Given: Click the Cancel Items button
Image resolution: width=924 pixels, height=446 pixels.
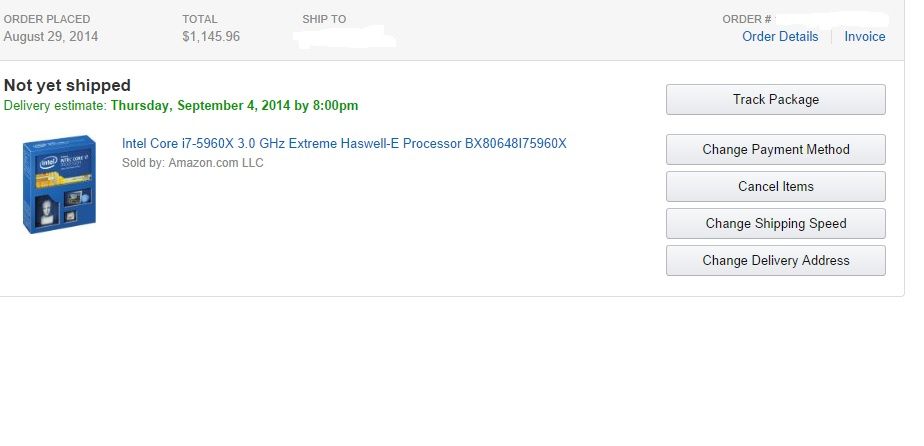Looking at the screenshot, I should point(776,187).
